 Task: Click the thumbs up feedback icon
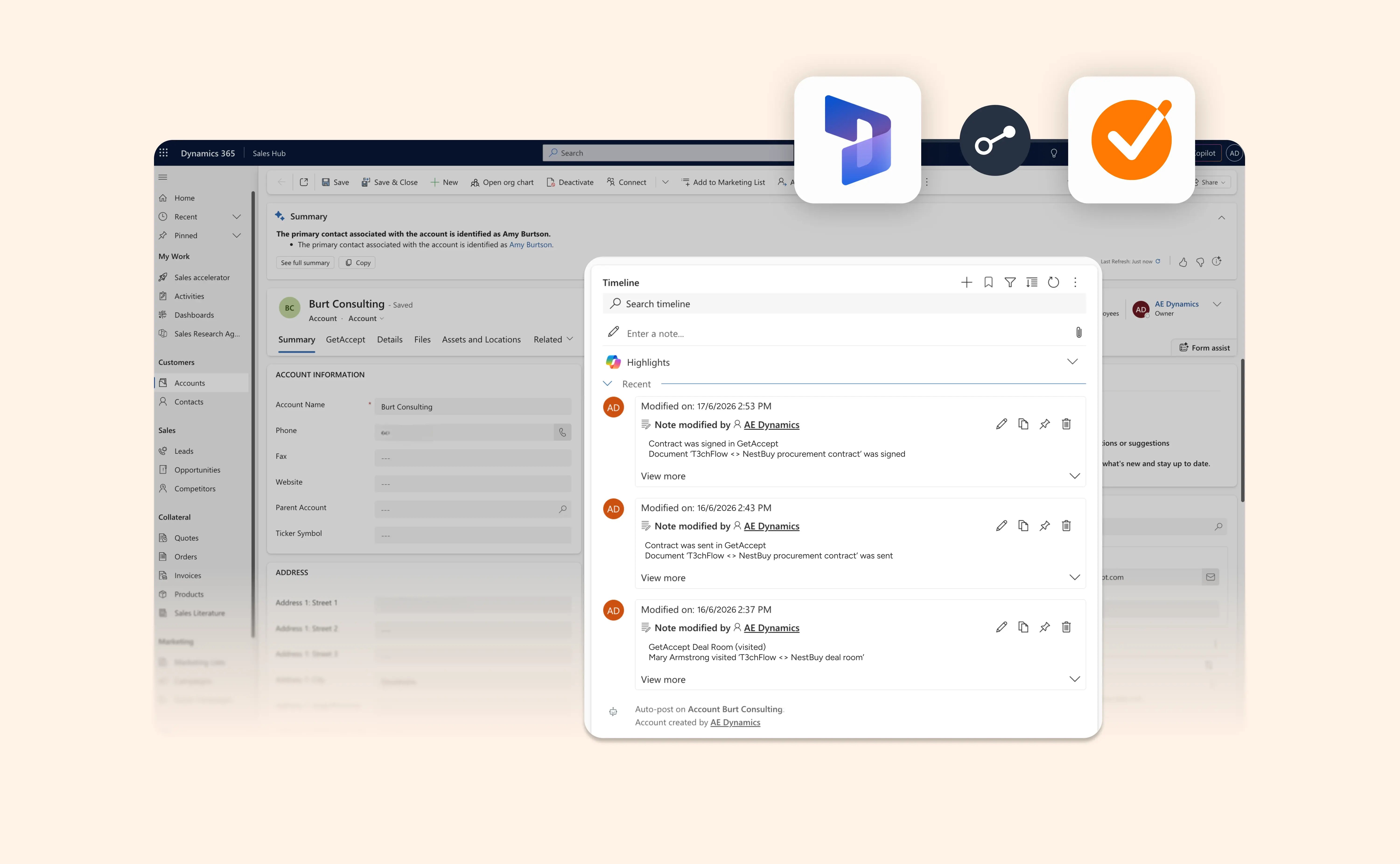pyautogui.click(x=1183, y=262)
